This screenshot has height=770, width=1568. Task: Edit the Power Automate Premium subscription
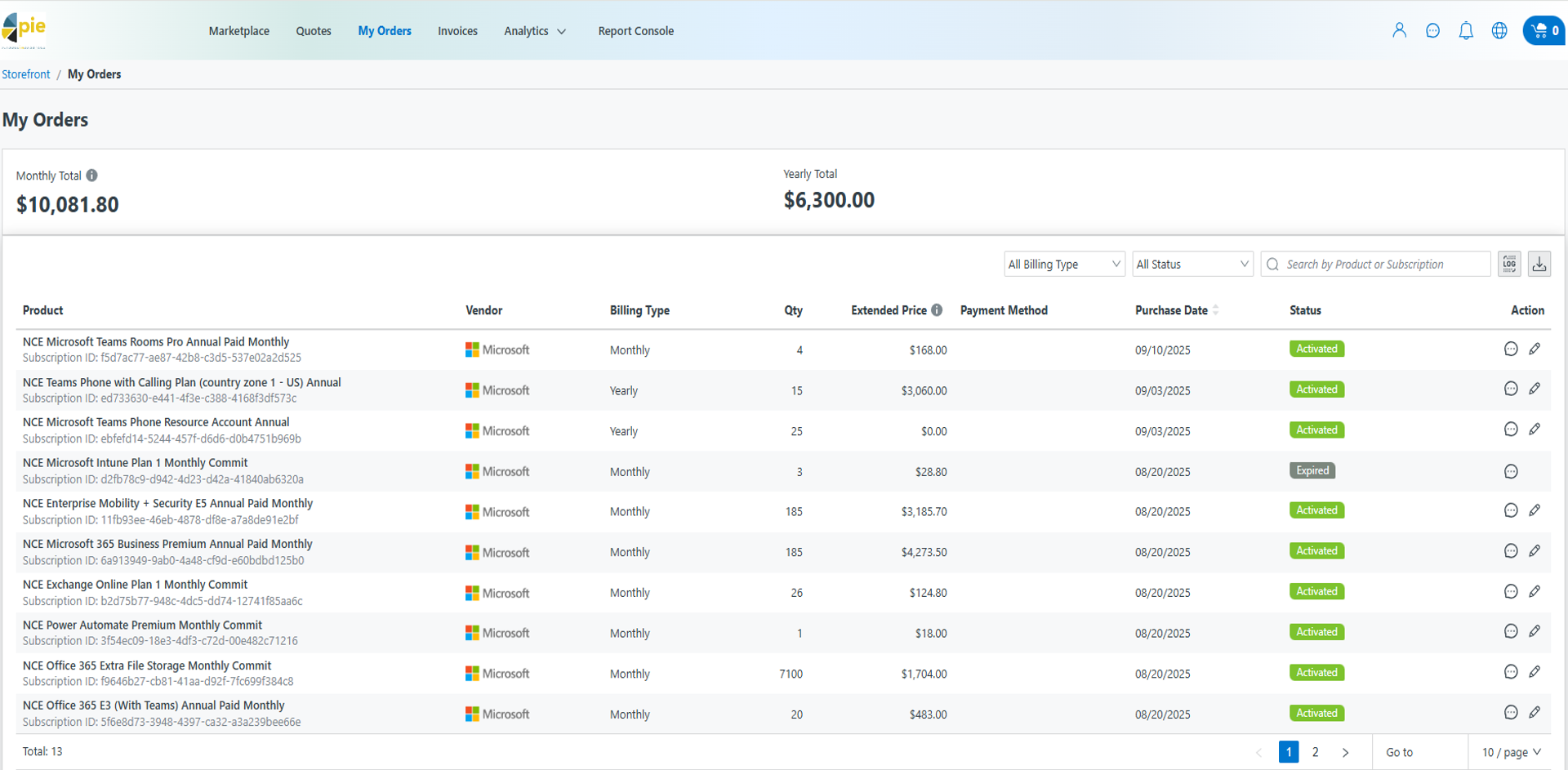click(1535, 632)
